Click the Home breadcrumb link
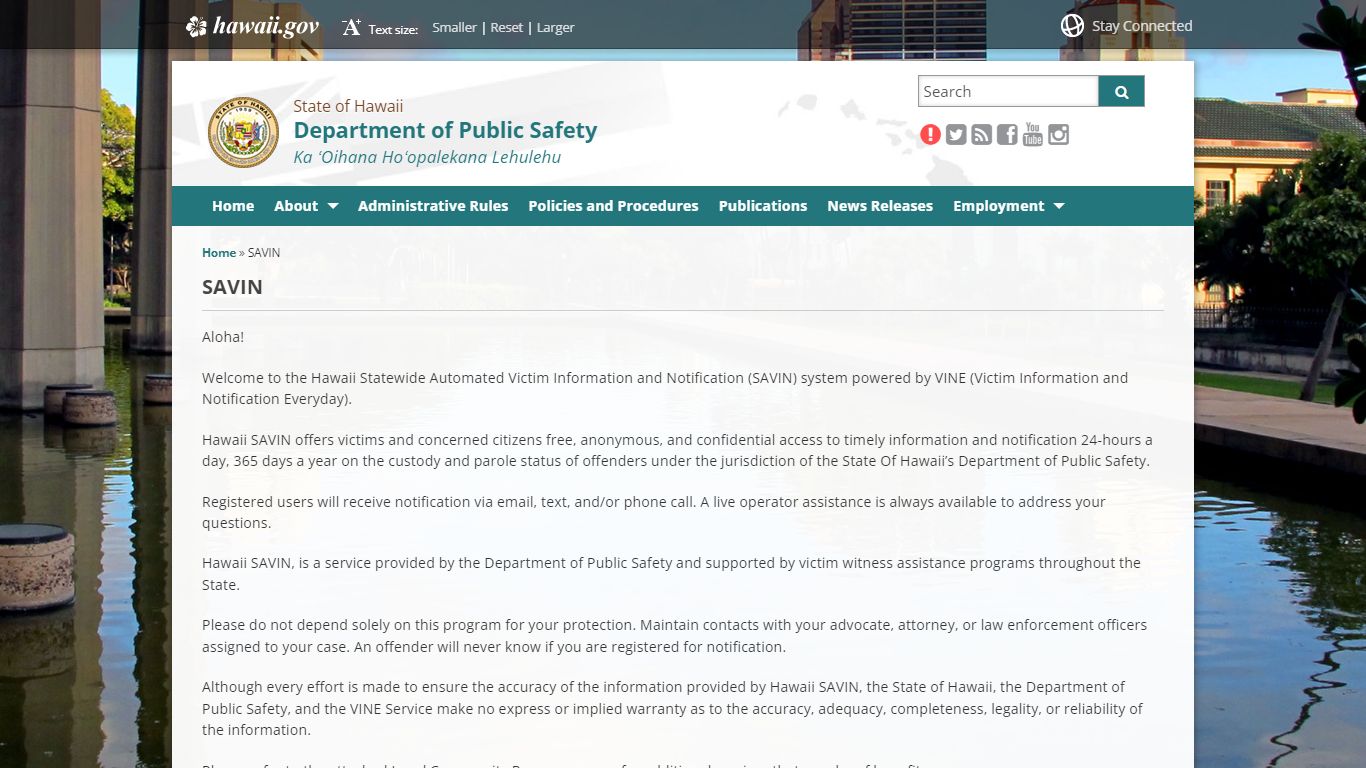Image resolution: width=1366 pixels, height=768 pixels. click(219, 253)
